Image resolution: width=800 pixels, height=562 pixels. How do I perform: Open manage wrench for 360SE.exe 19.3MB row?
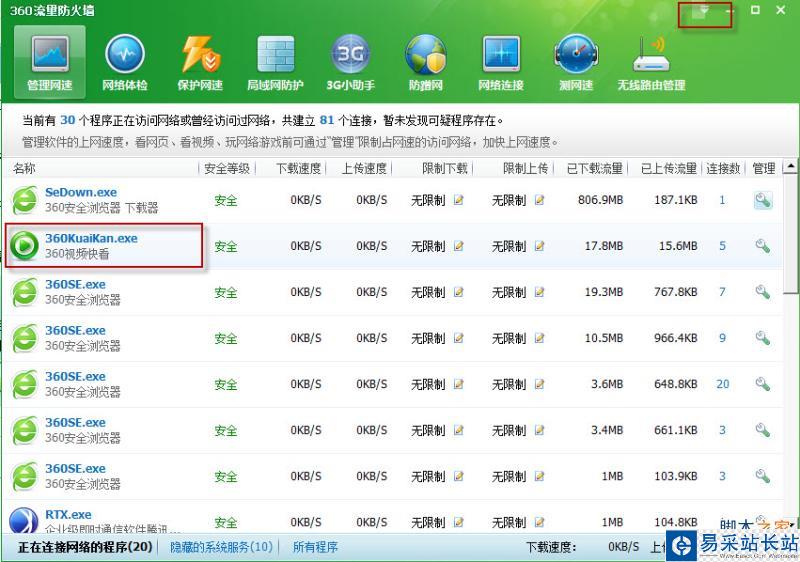763,292
